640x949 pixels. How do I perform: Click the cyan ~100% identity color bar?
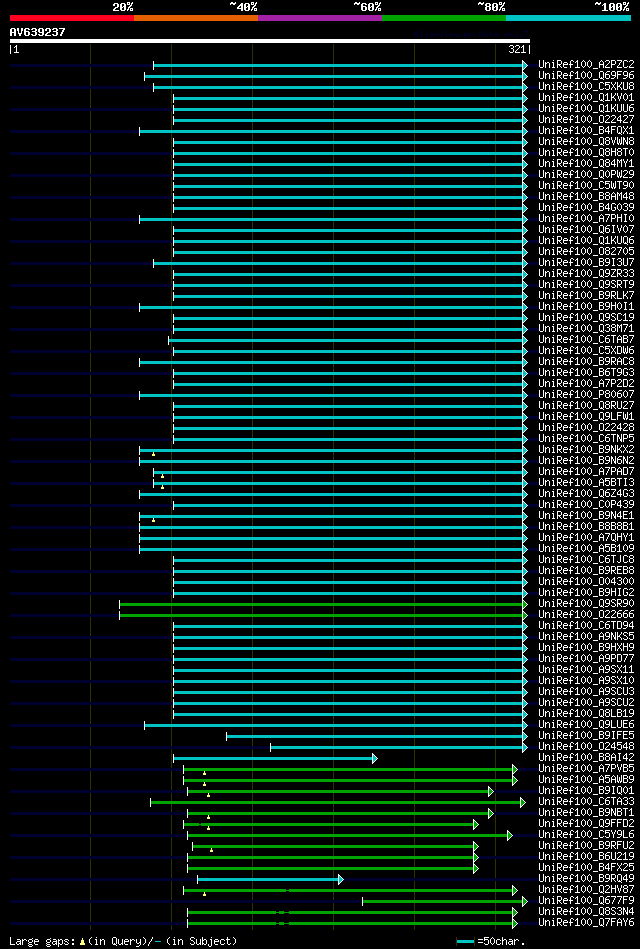[568, 18]
